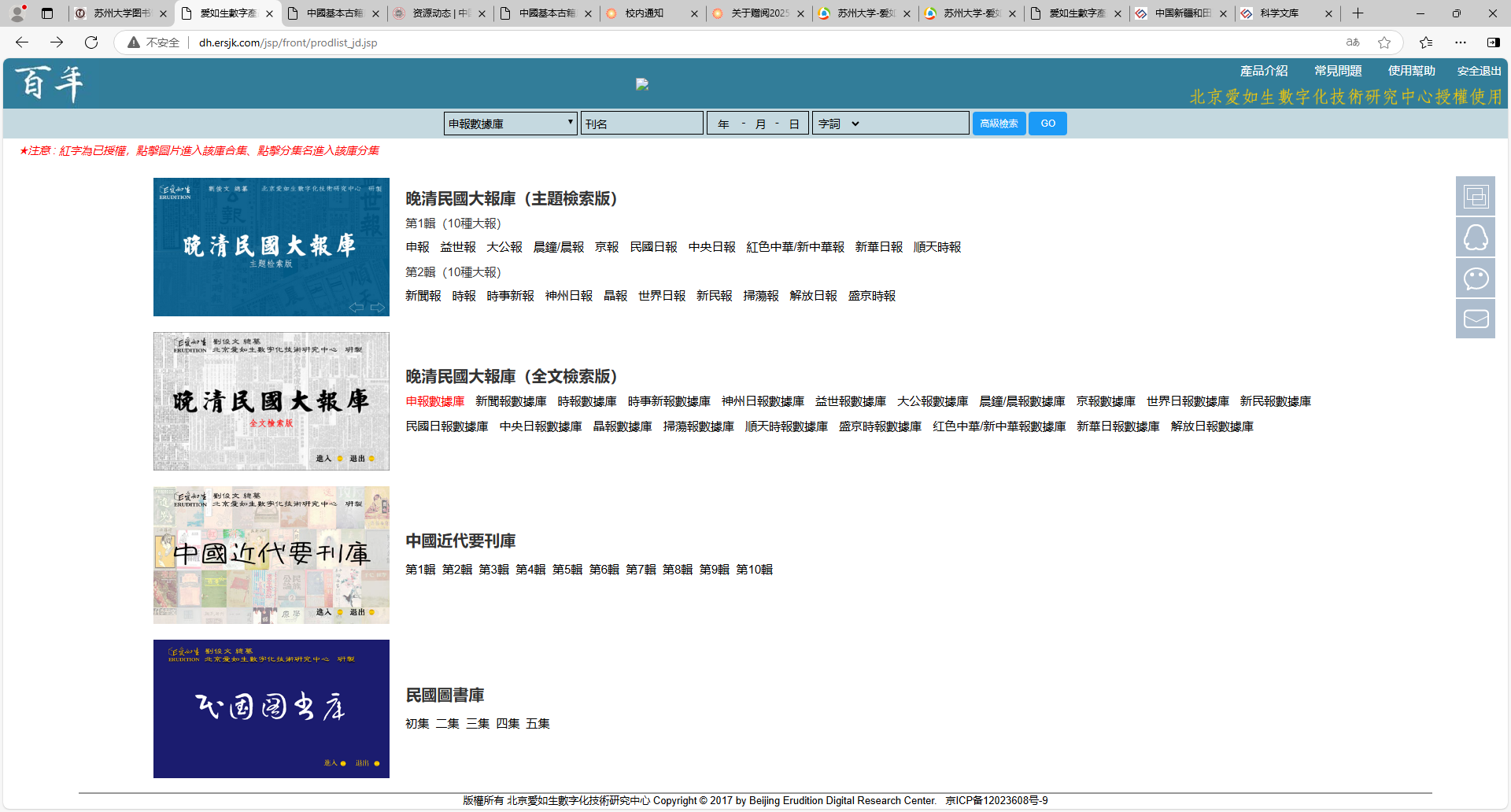
Task: Close the 科学文库 tab
Action: pyautogui.click(x=1328, y=13)
